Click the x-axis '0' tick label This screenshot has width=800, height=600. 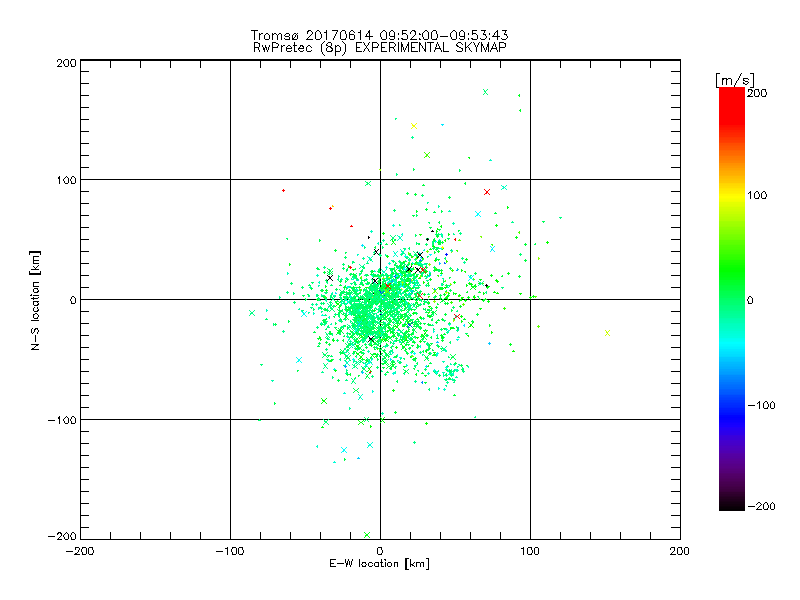click(x=380, y=551)
